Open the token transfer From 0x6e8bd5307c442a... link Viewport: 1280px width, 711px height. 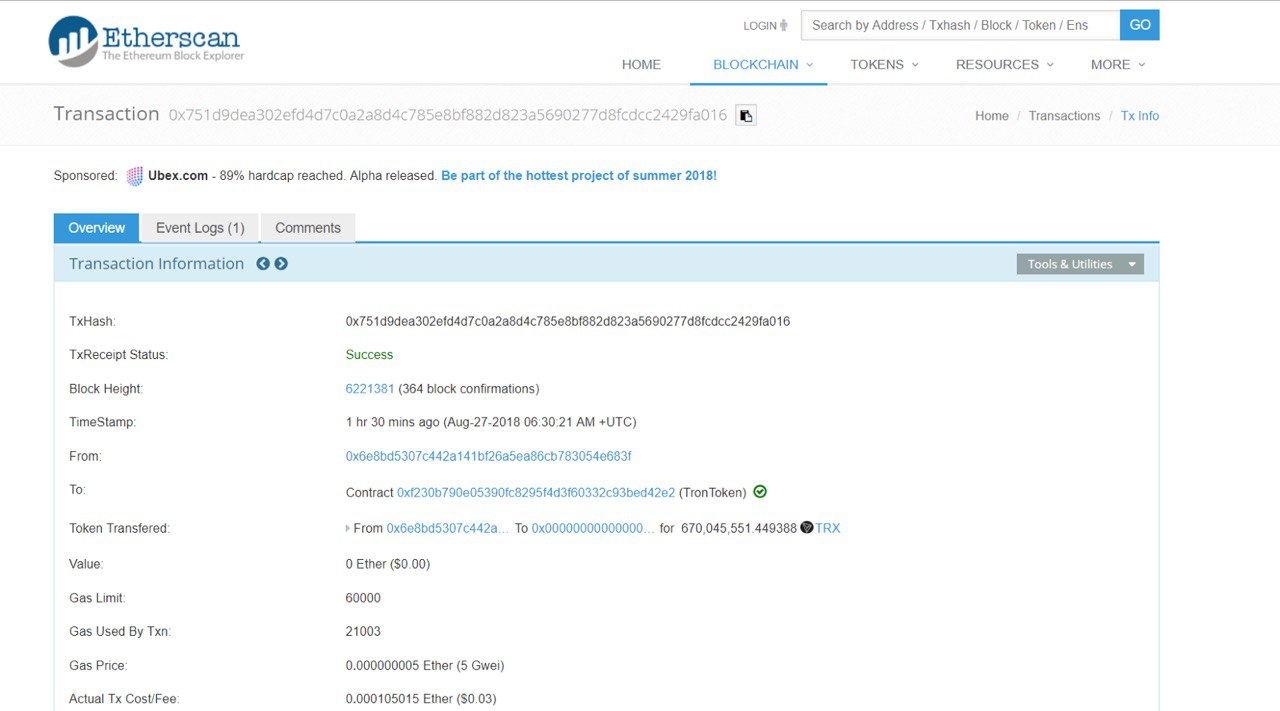(x=448, y=528)
